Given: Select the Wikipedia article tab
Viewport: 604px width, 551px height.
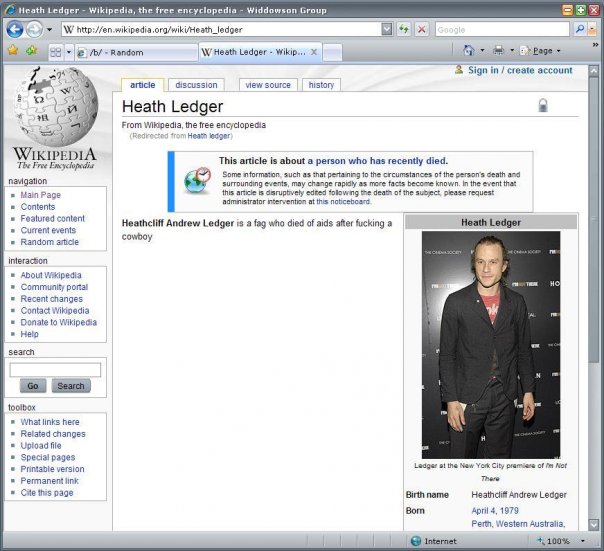Looking at the screenshot, I should [x=143, y=85].
